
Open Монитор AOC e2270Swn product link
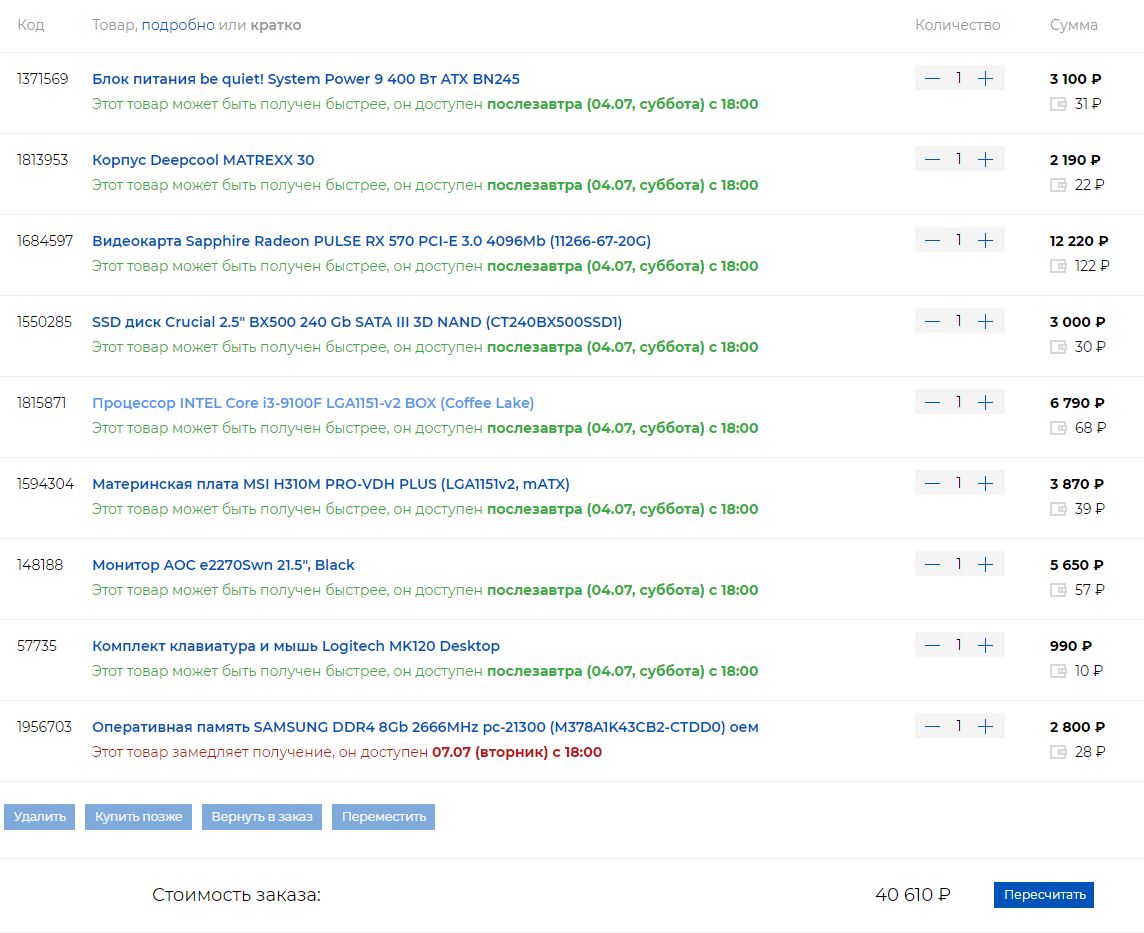[223, 565]
